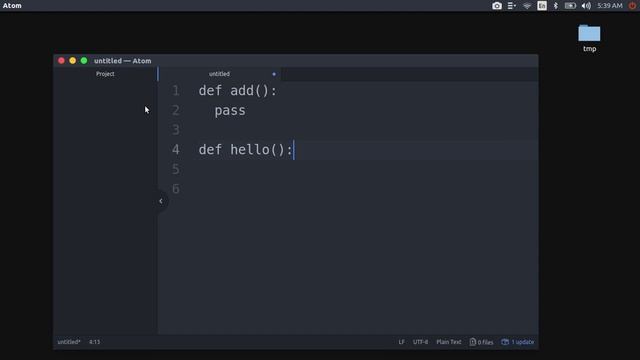Viewport: 640px width, 360px height.
Task: Click the word pass on line 2
Action: [x=230, y=110]
